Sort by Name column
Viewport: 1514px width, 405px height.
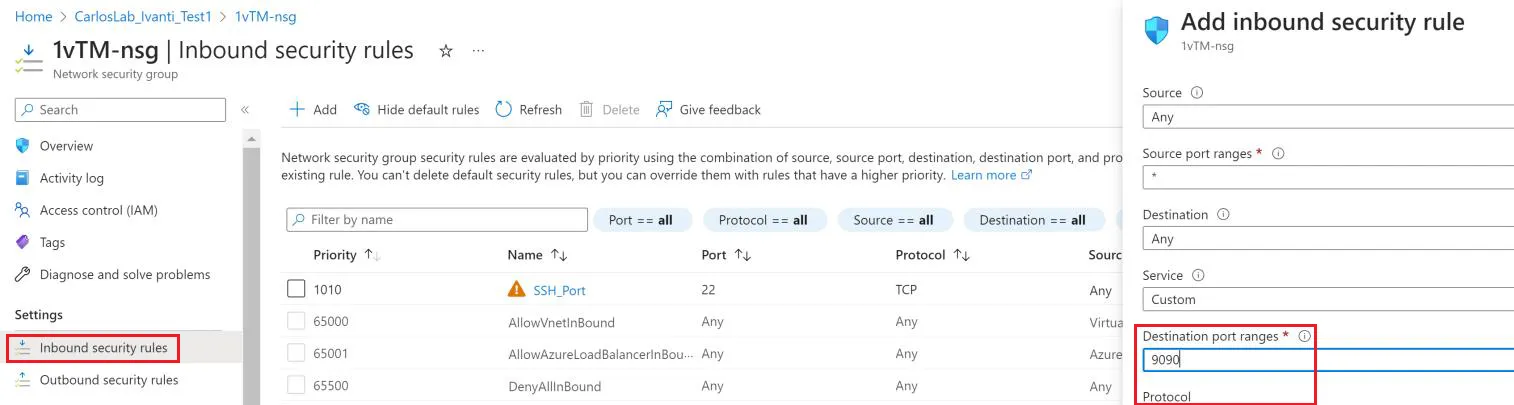(538, 255)
